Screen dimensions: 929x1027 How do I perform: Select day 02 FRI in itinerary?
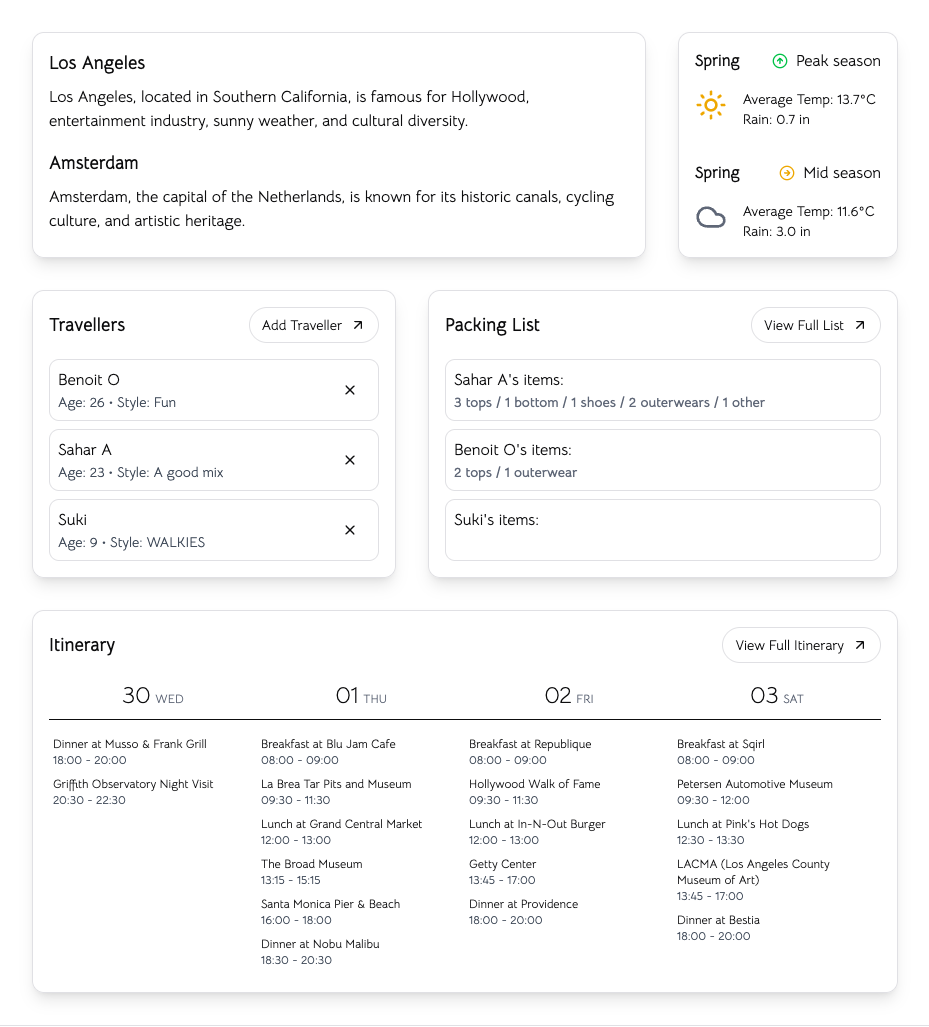tap(569, 696)
